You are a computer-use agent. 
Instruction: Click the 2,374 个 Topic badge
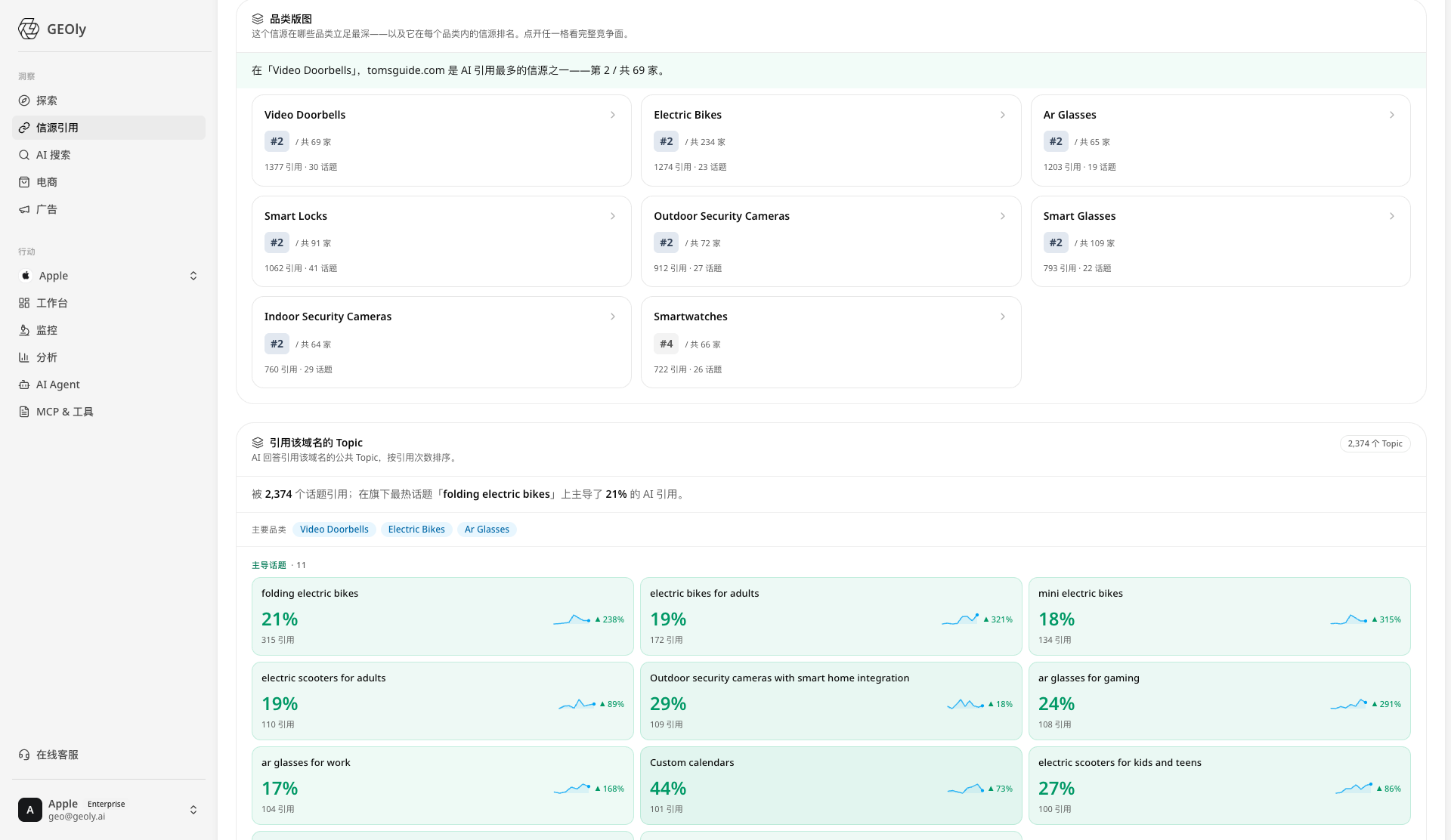pyautogui.click(x=1375, y=443)
